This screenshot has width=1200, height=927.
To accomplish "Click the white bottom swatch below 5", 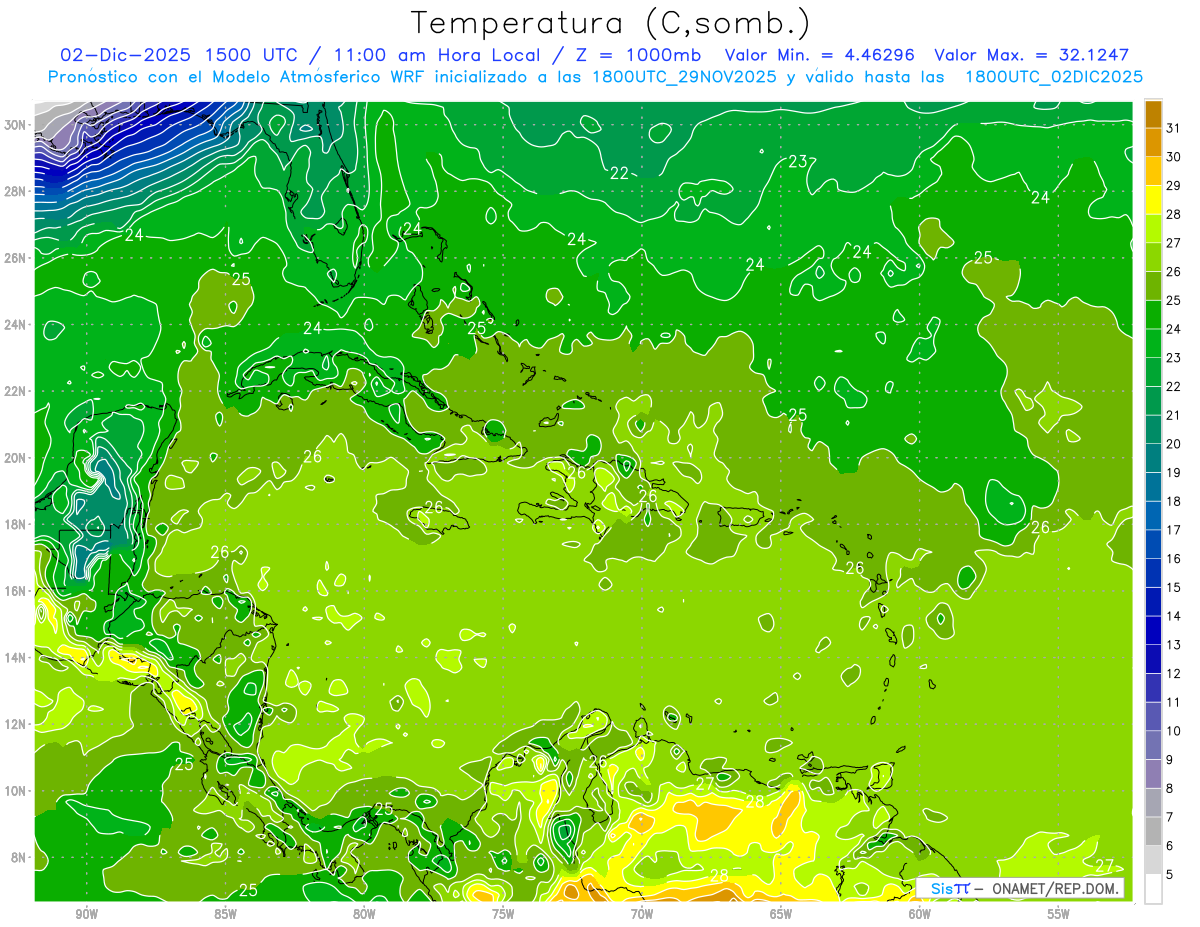I will [1153, 888].
